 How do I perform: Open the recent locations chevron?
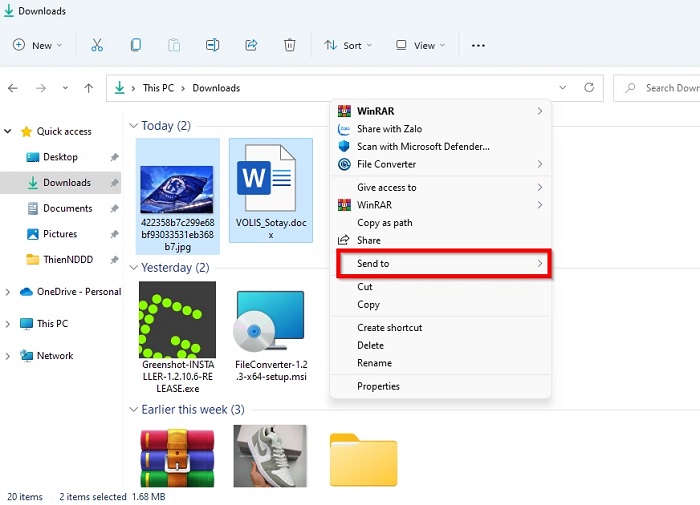click(65, 88)
